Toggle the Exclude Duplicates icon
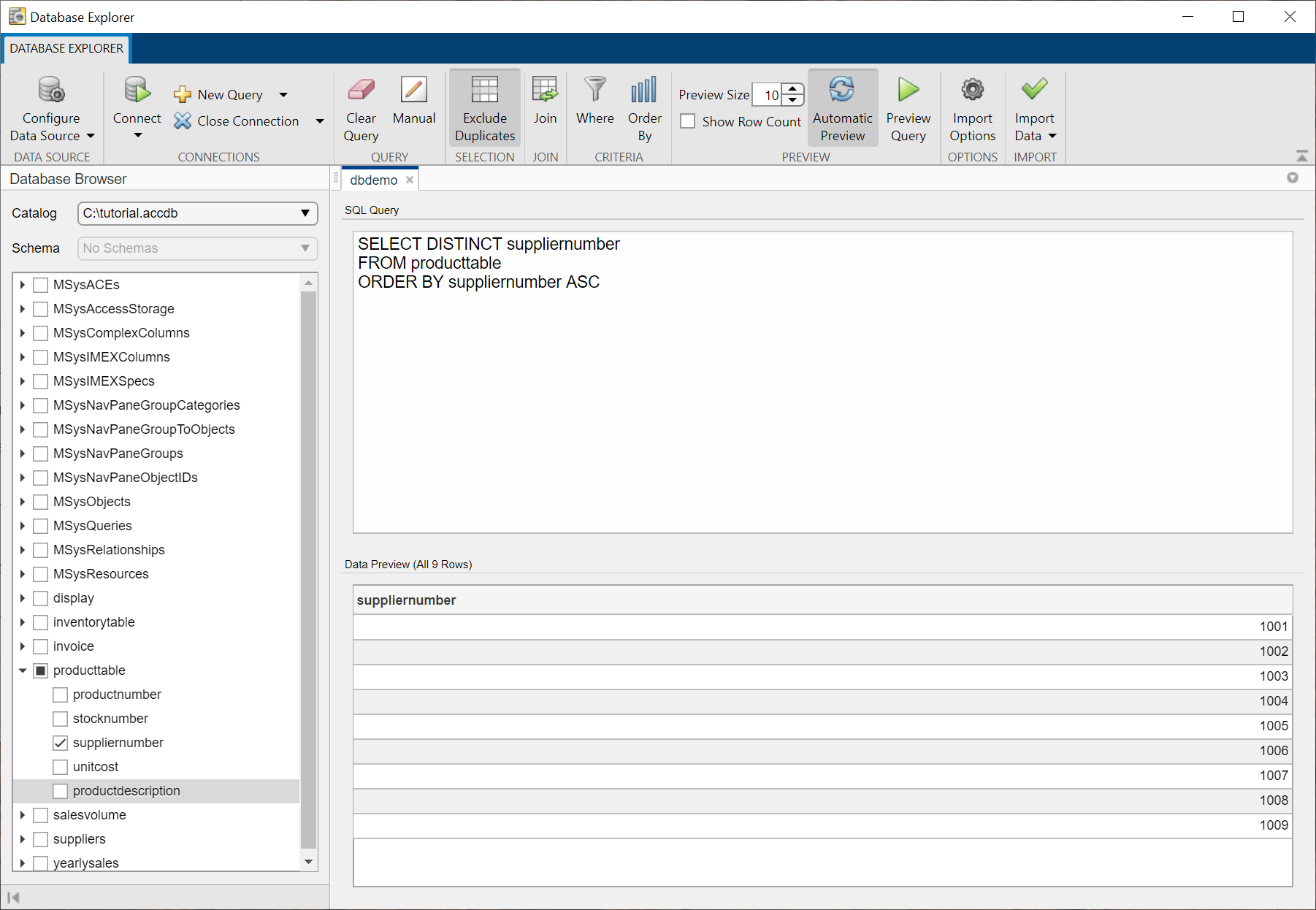 (x=485, y=91)
